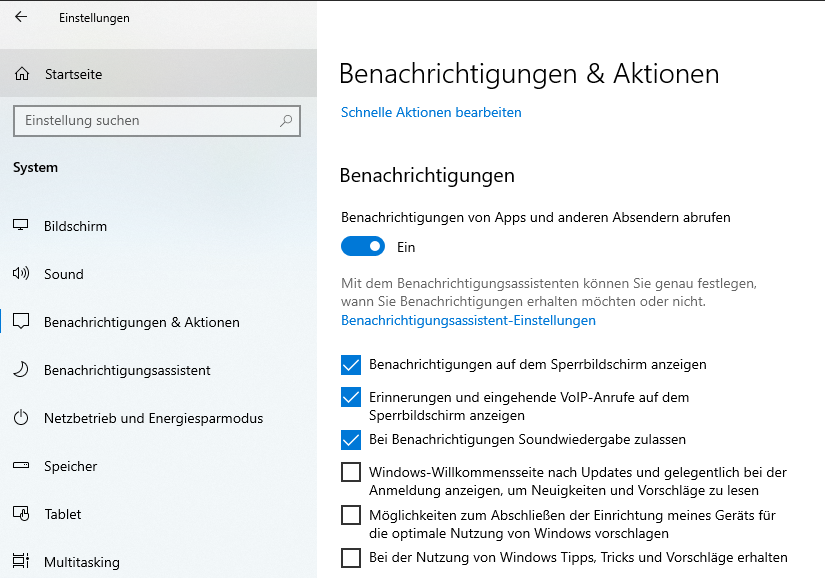Click the Multitasking icon in sidebar
This screenshot has width=825, height=578.
21,561
